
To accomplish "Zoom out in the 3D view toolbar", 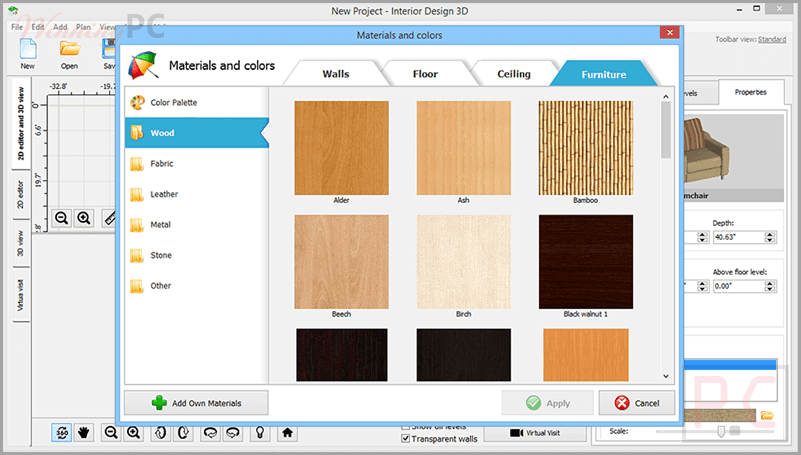I will tap(111, 433).
